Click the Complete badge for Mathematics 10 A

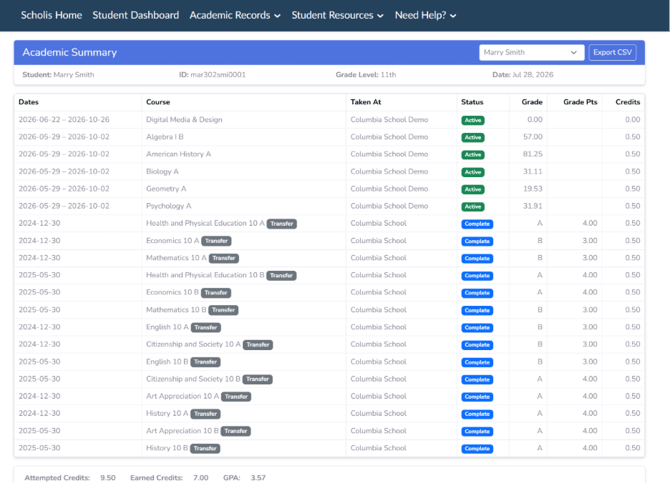point(477,259)
